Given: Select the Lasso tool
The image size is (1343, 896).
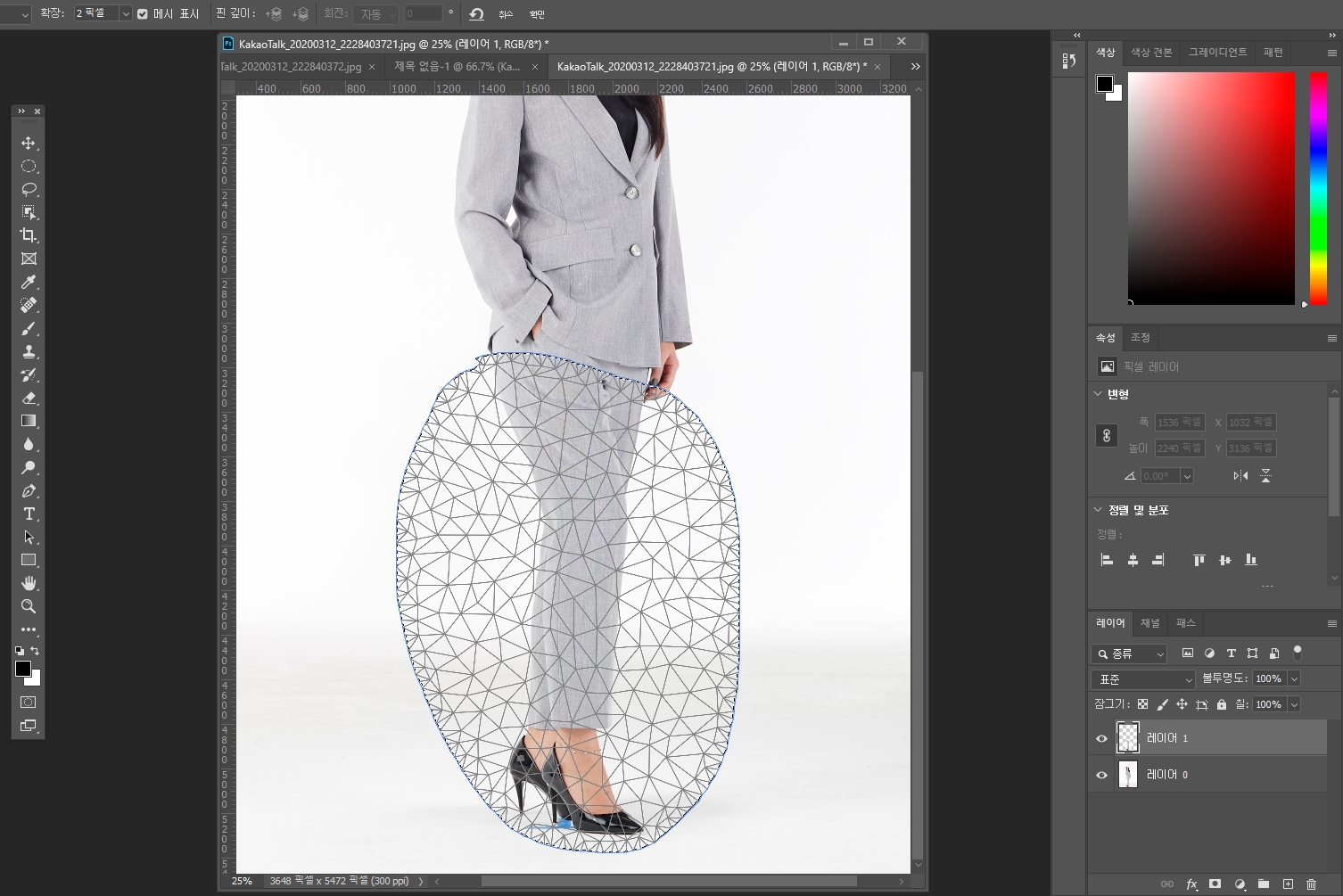Looking at the screenshot, I should 29,190.
